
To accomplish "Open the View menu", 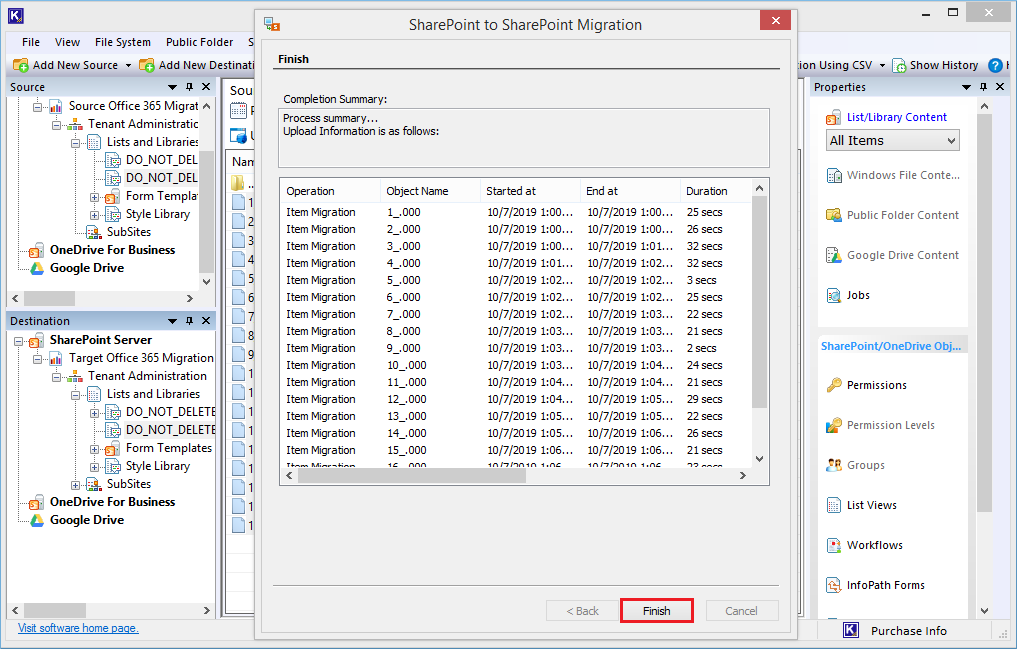I will point(67,42).
